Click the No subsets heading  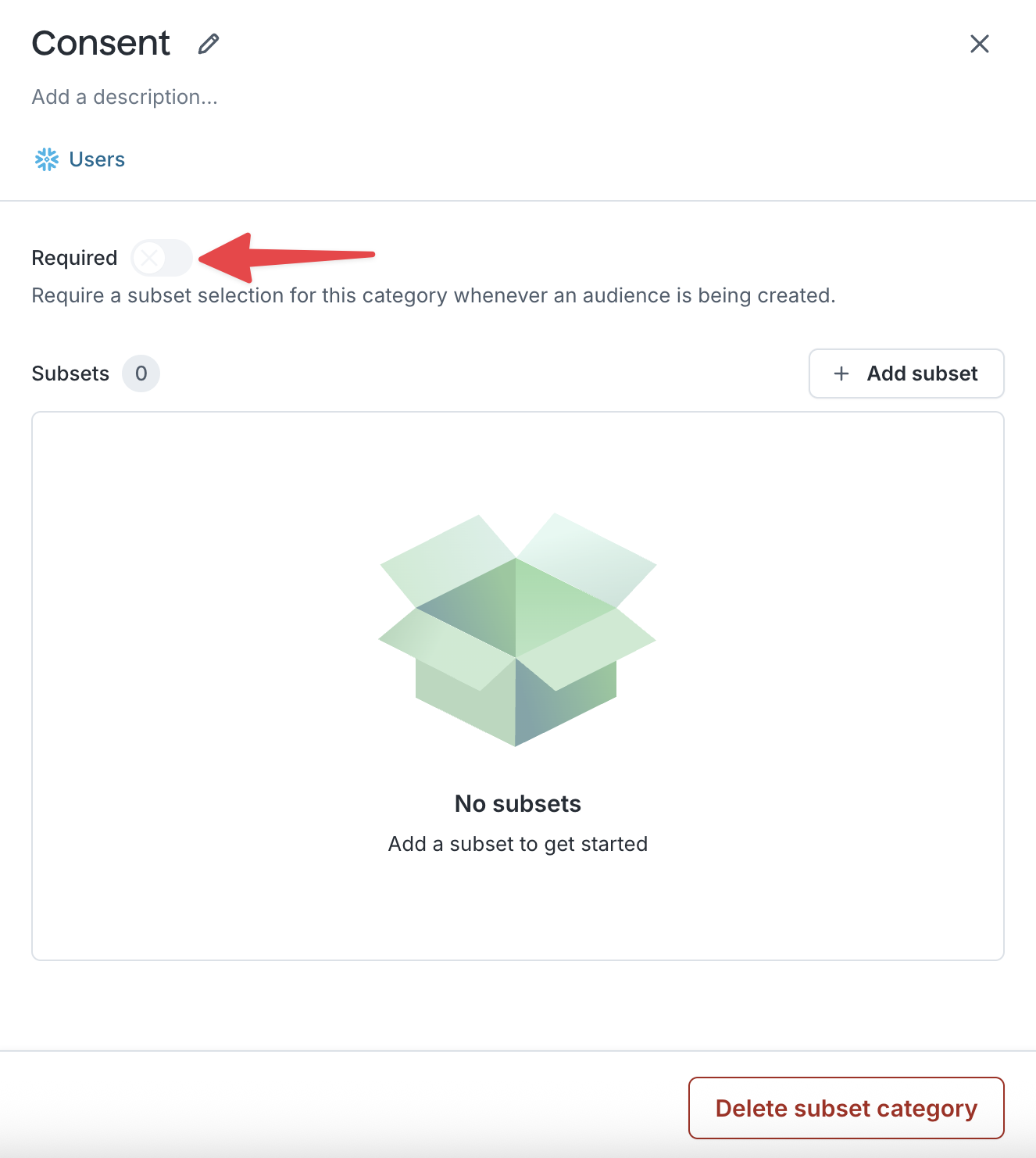tap(518, 803)
